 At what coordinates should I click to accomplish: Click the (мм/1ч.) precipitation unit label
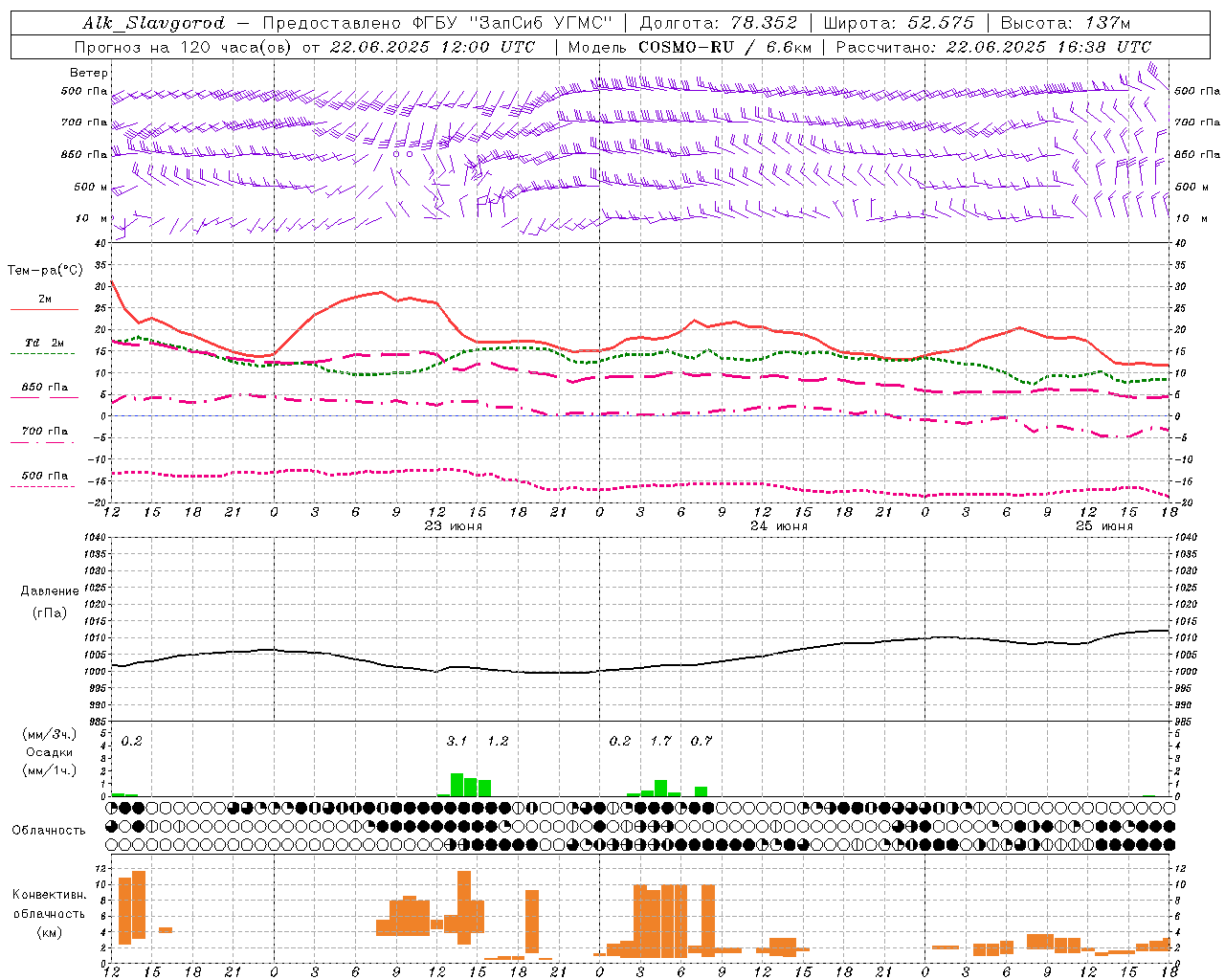(49, 770)
